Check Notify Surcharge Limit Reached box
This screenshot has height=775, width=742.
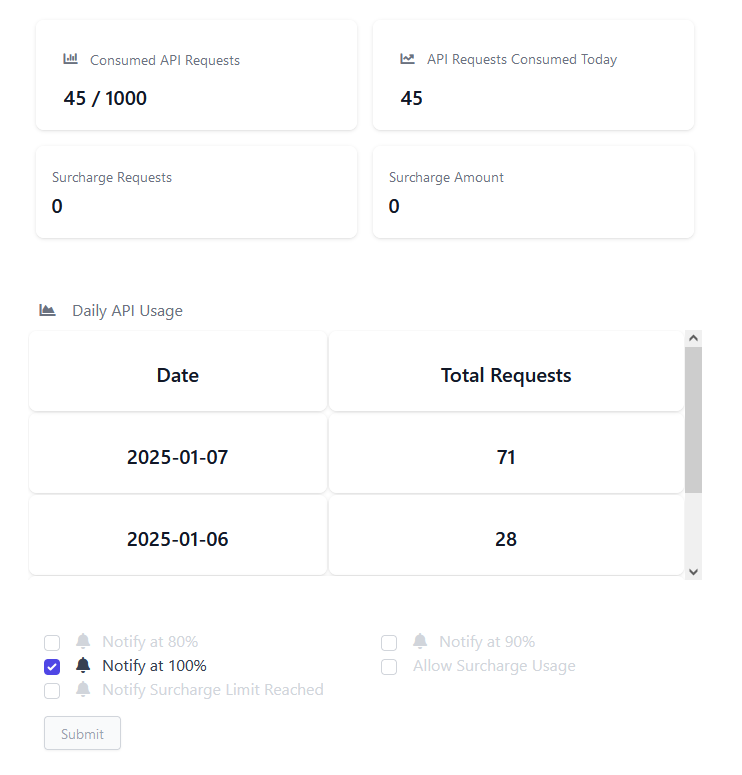[52, 690]
